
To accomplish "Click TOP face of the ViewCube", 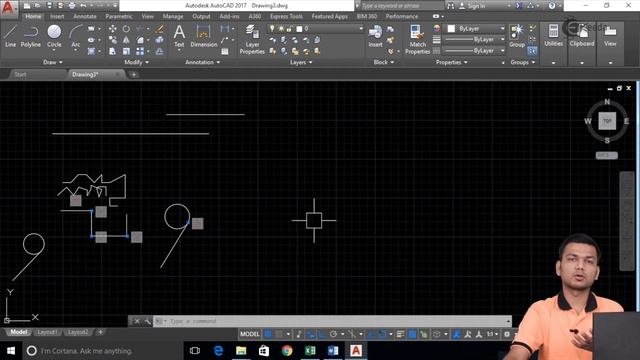I will click(x=607, y=121).
